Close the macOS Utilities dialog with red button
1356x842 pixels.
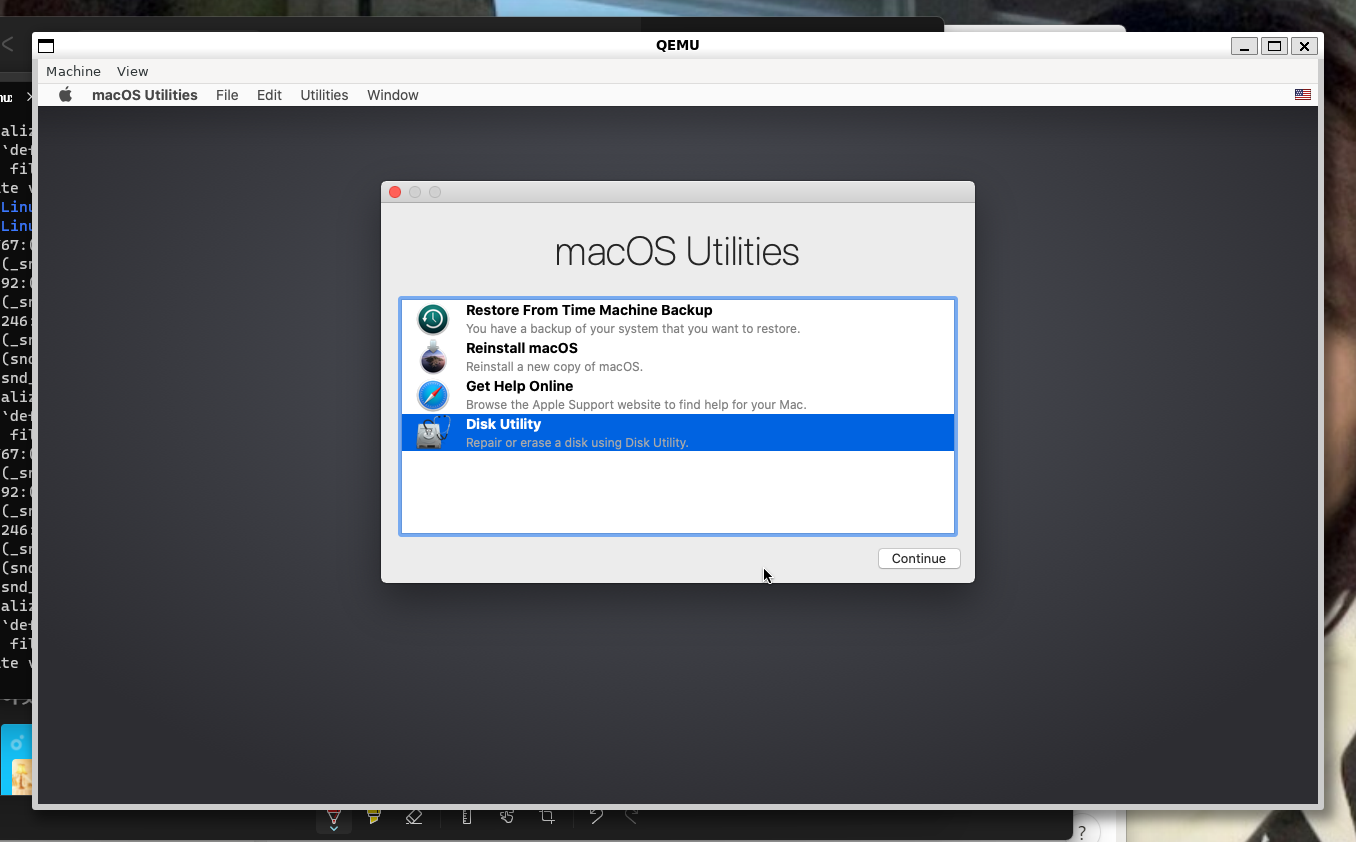[x=395, y=192]
